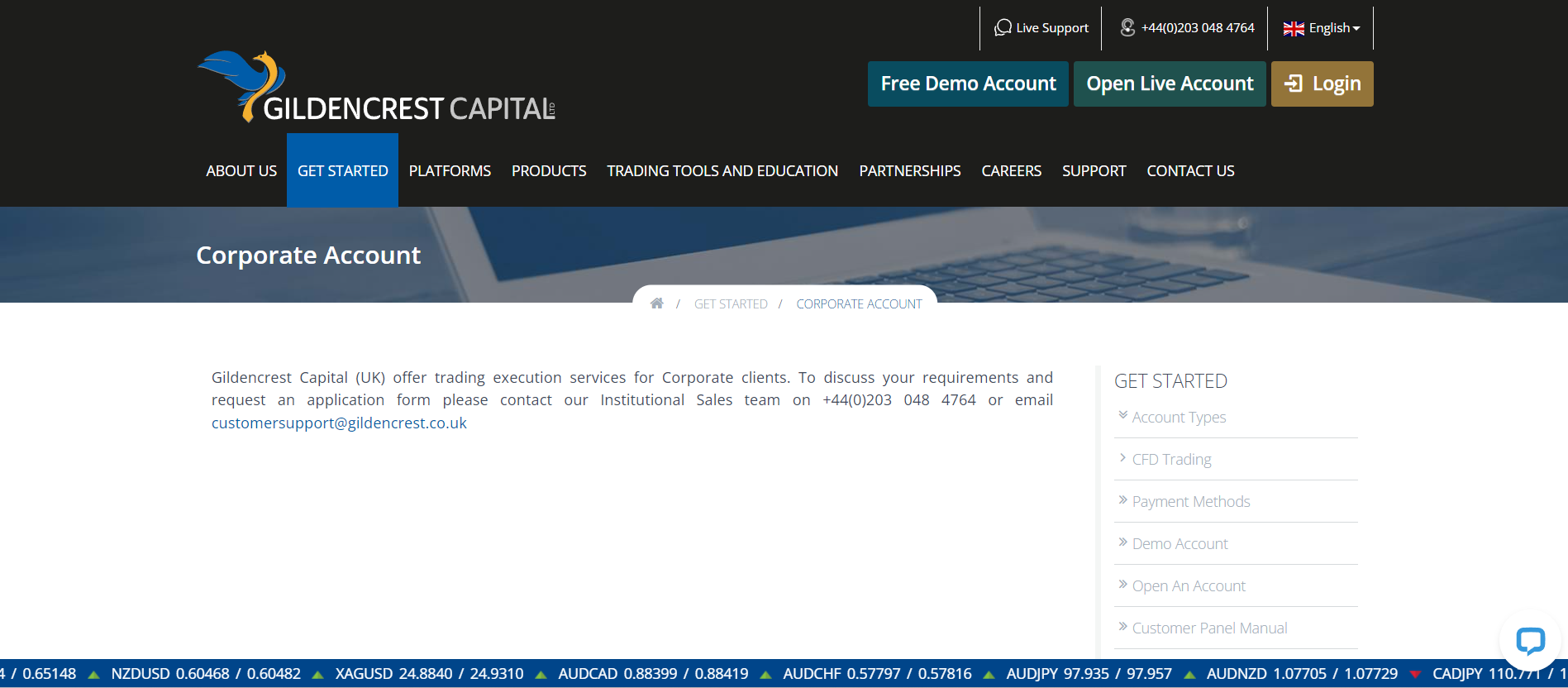Viewport: 1568px width, 688px height.
Task: Click the green arrow before AUDNZD
Action: [x=1189, y=675]
